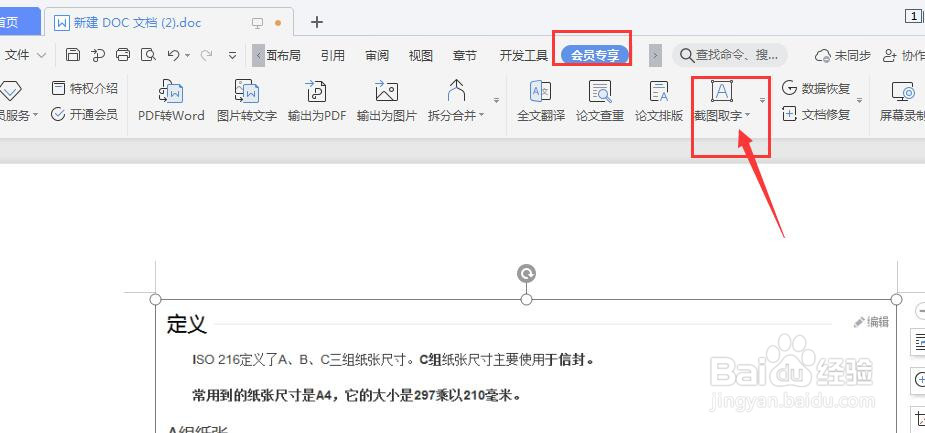
Task: Click the 论文查重 tool
Action: (x=600, y=100)
